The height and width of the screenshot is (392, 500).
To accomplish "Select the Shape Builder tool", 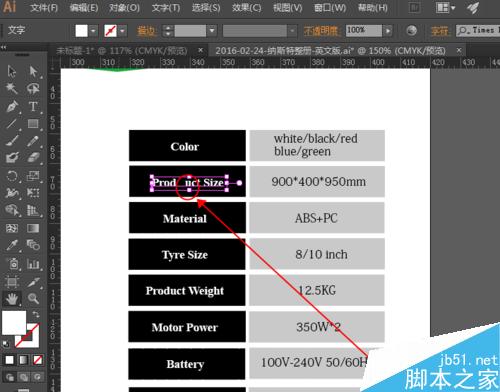I will click(x=12, y=210).
